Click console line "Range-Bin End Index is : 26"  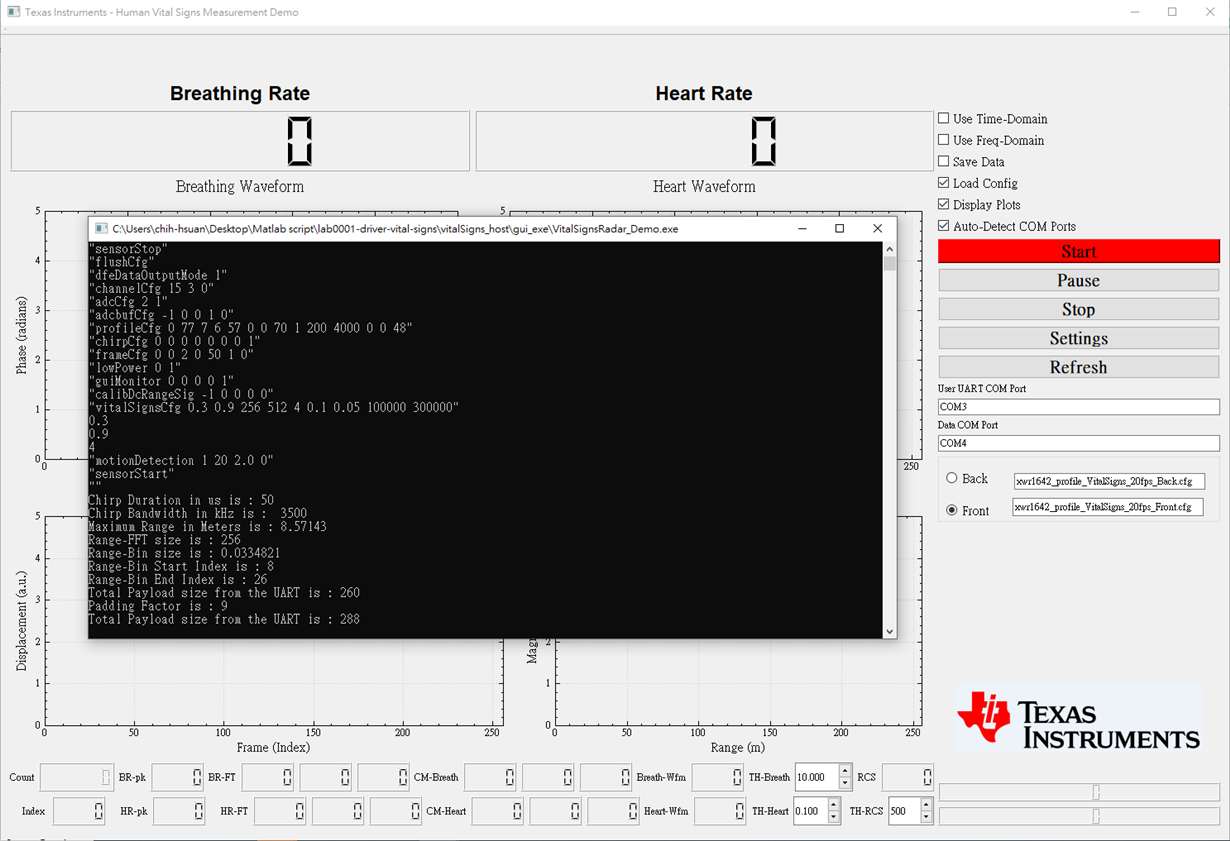(x=177, y=579)
